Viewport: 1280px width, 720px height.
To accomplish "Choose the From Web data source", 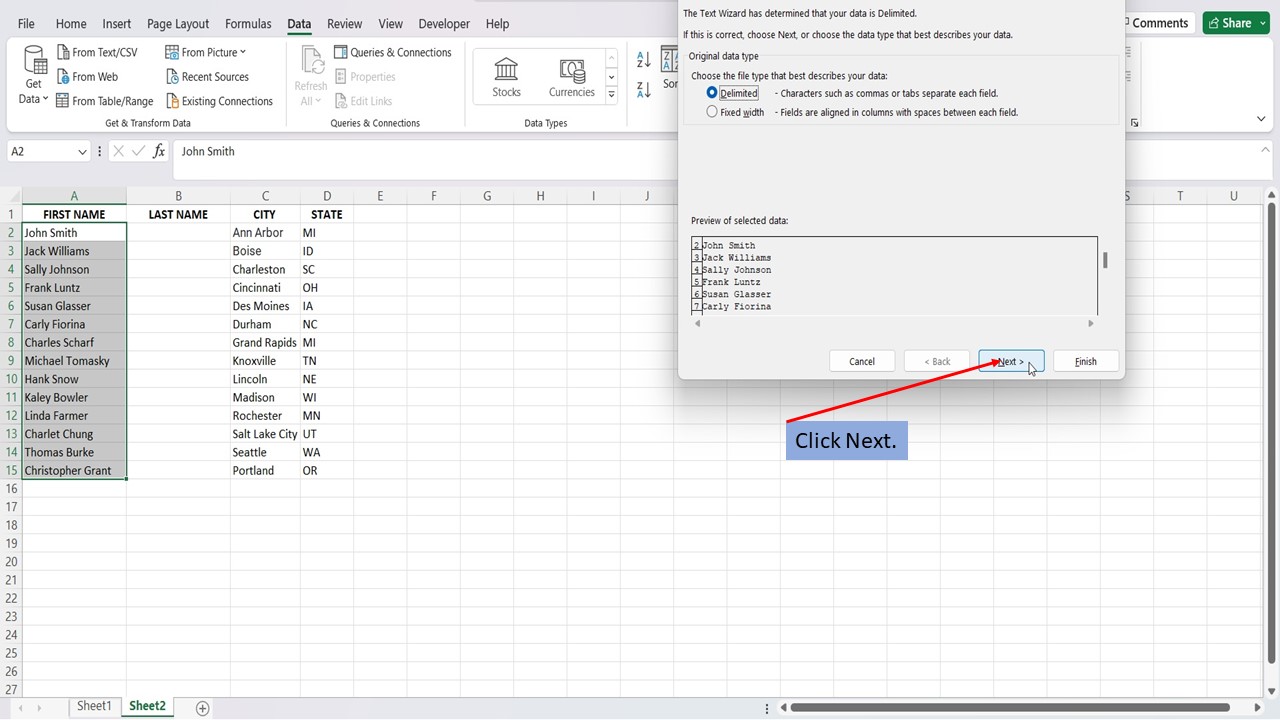I will tap(87, 77).
